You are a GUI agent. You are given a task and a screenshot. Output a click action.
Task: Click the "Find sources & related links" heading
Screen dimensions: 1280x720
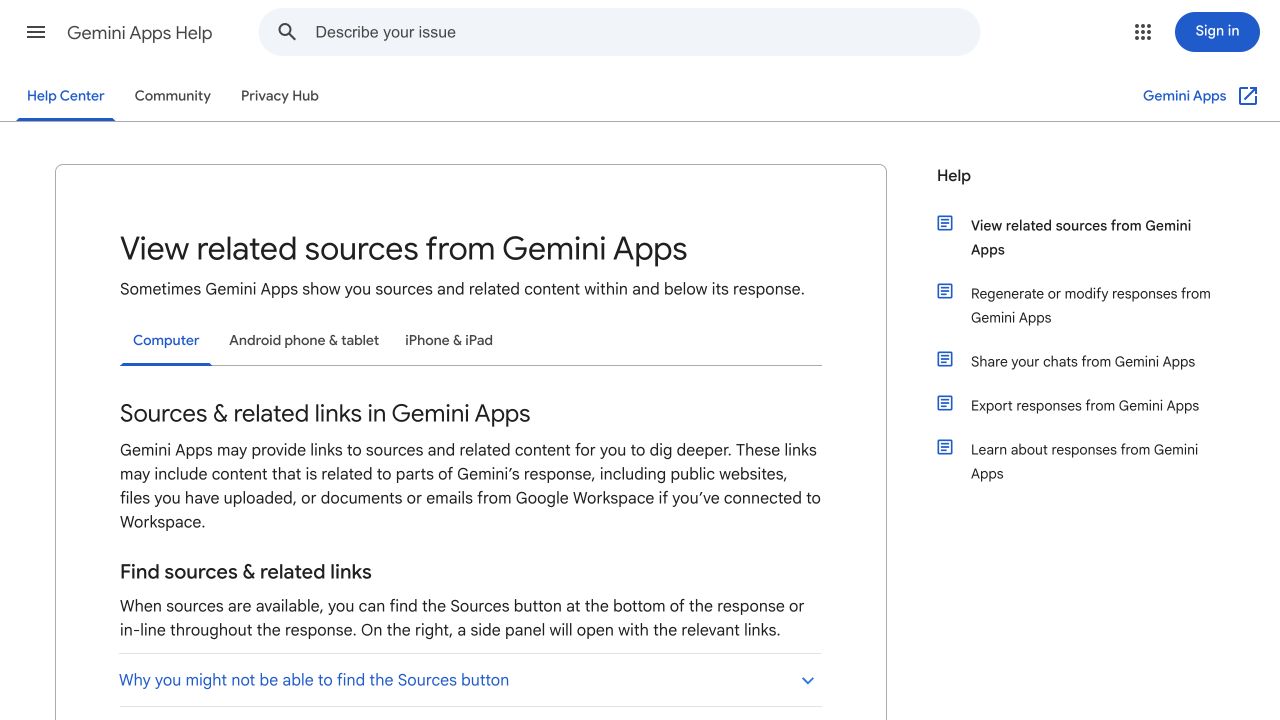(246, 572)
